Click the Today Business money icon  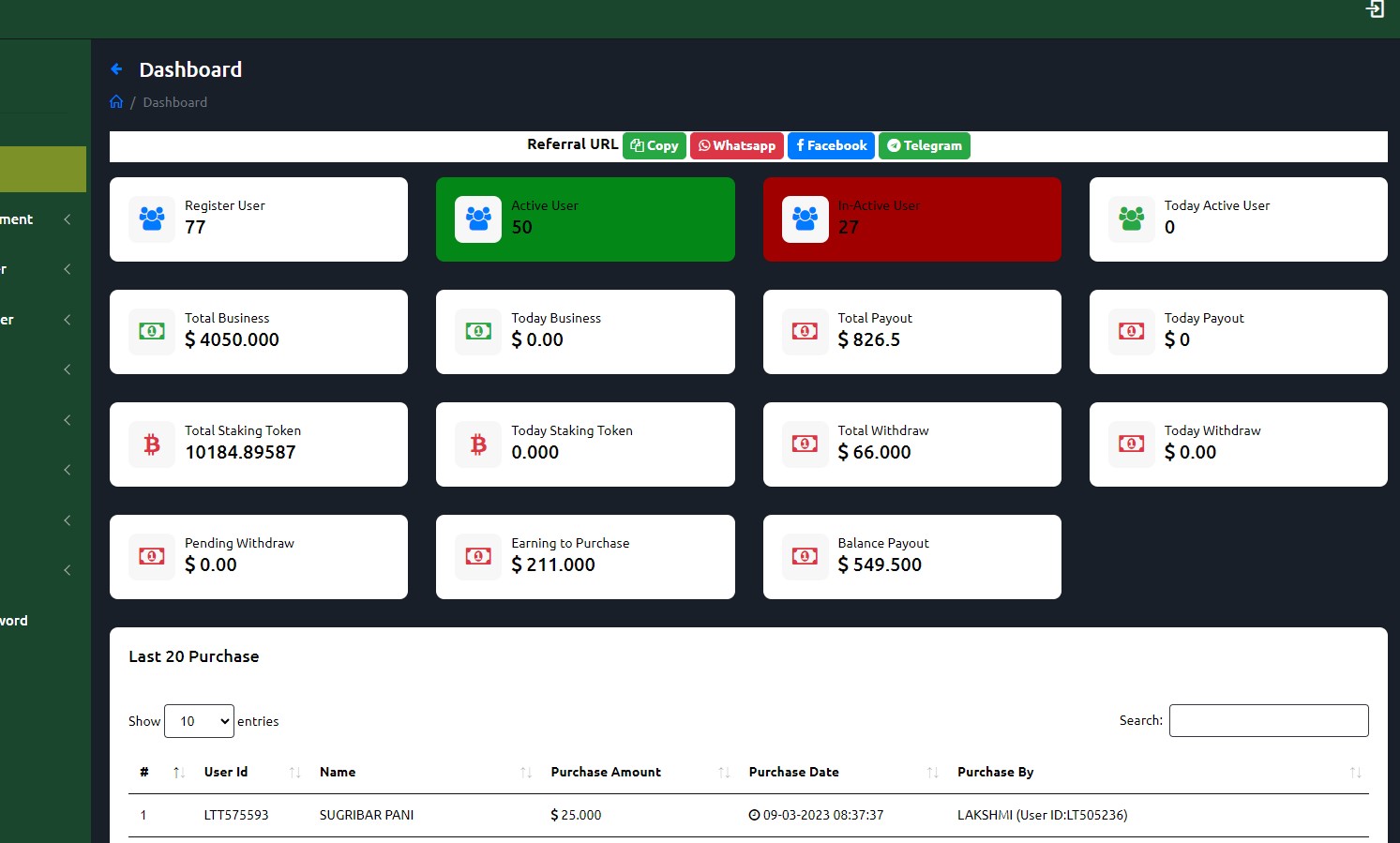pyautogui.click(x=478, y=332)
